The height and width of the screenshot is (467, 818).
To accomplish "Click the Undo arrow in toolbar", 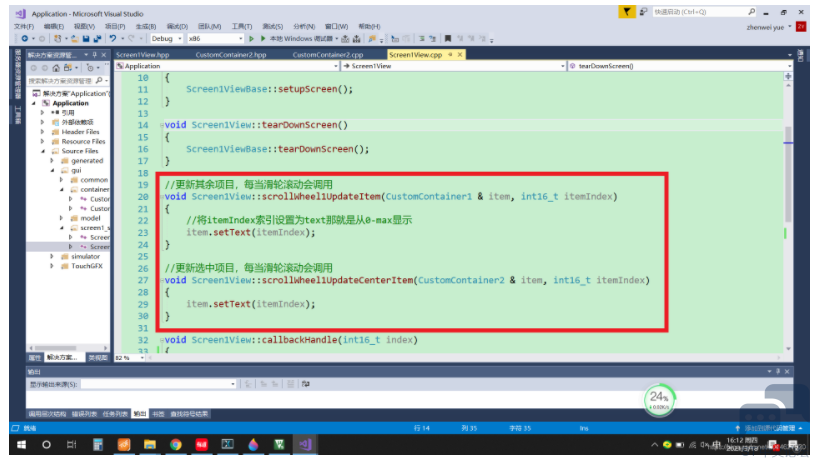I will tap(113, 38).
